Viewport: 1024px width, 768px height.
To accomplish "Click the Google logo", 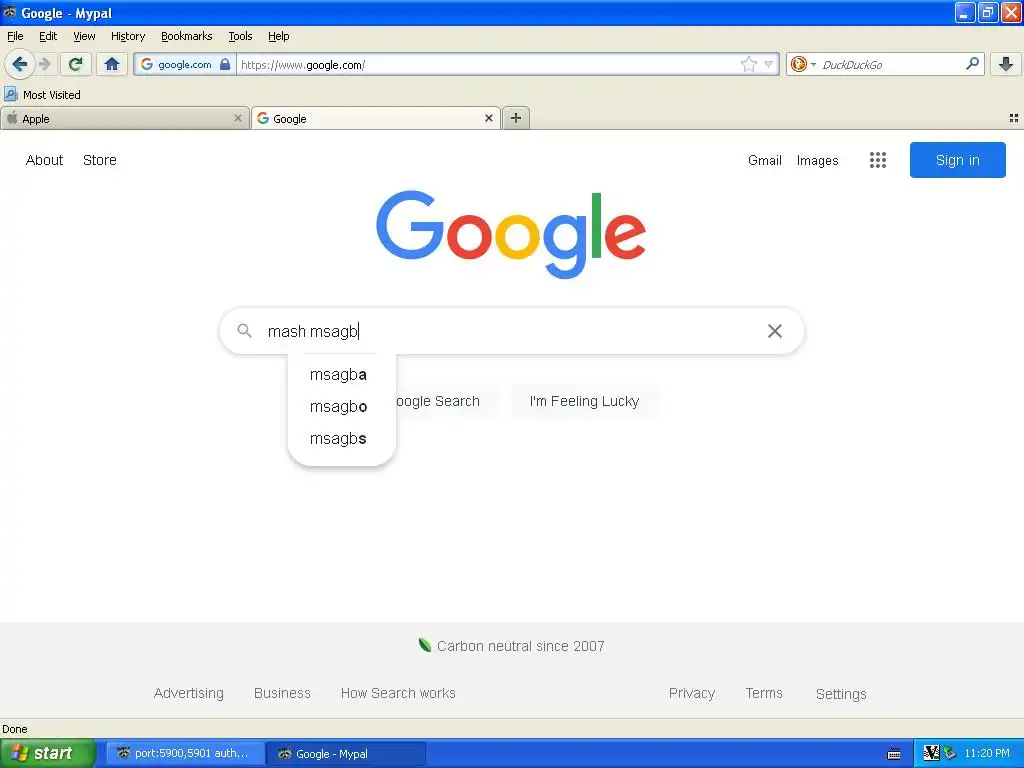I will tap(511, 234).
